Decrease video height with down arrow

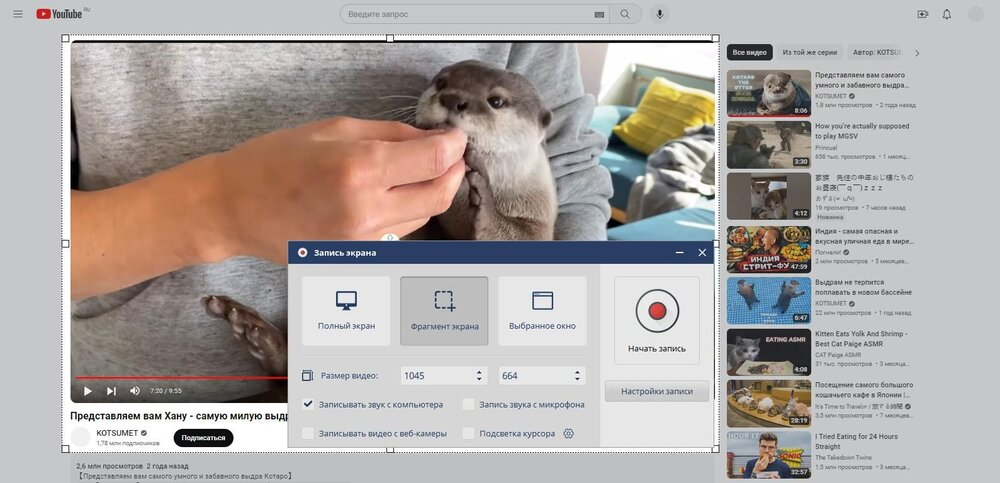tap(577, 380)
